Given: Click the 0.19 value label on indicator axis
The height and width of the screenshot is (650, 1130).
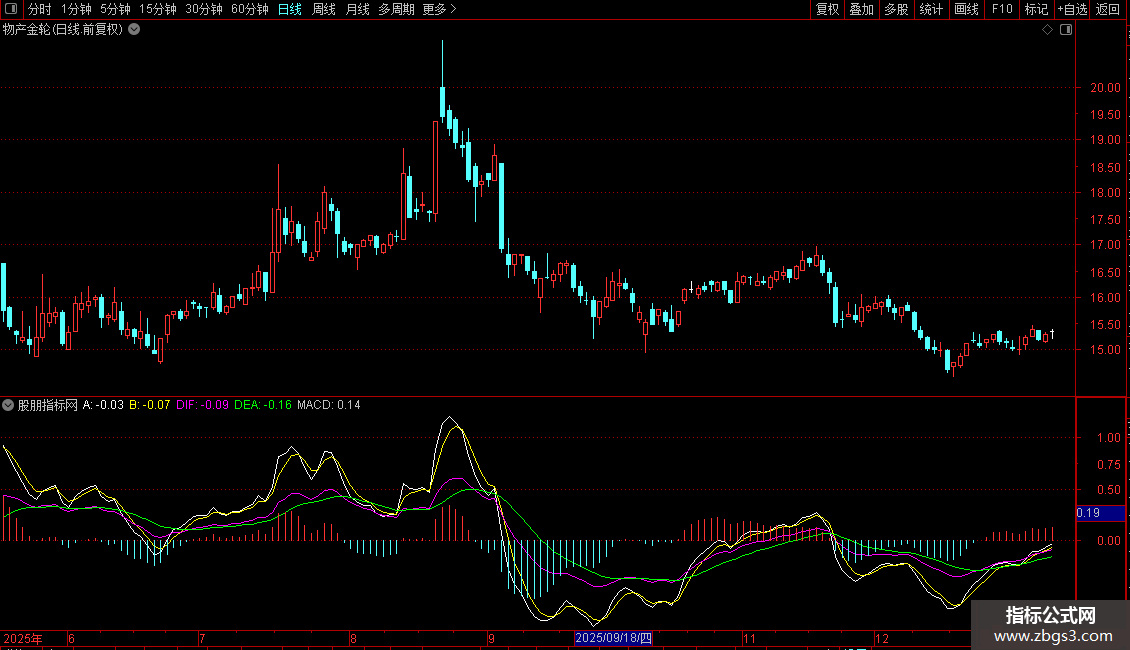Looking at the screenshot, I should point(1087,513).
